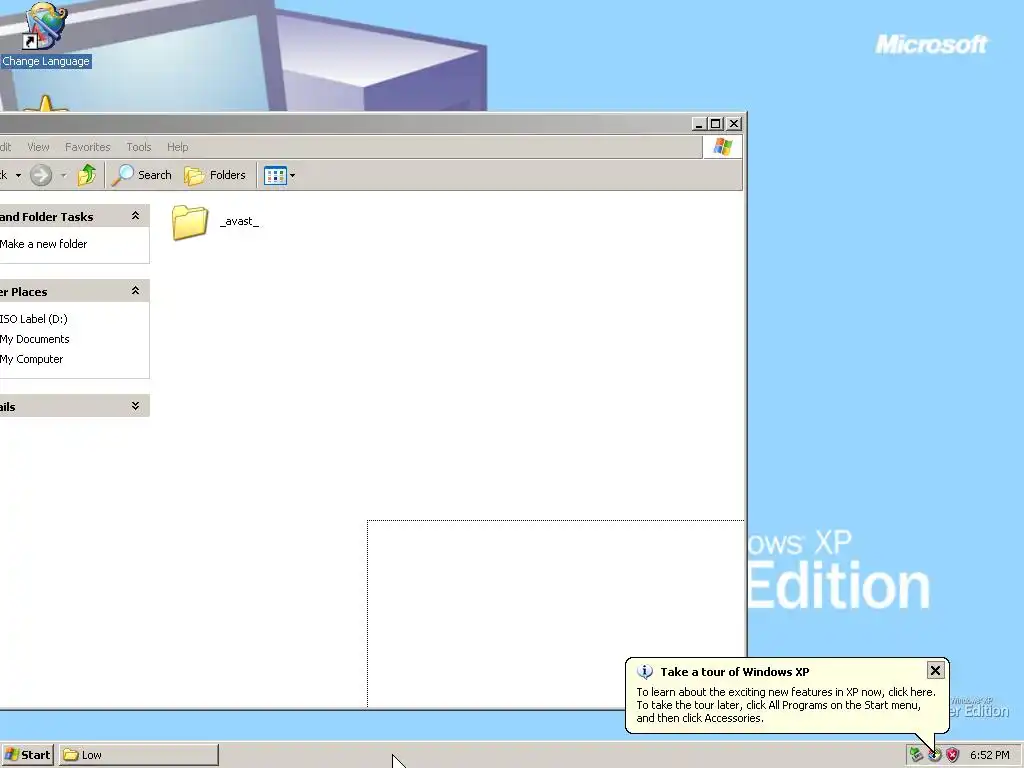This screenshot has width=1024, height=768.
Task: Click the Windows flag logo in Explorer
Action: 722,147
